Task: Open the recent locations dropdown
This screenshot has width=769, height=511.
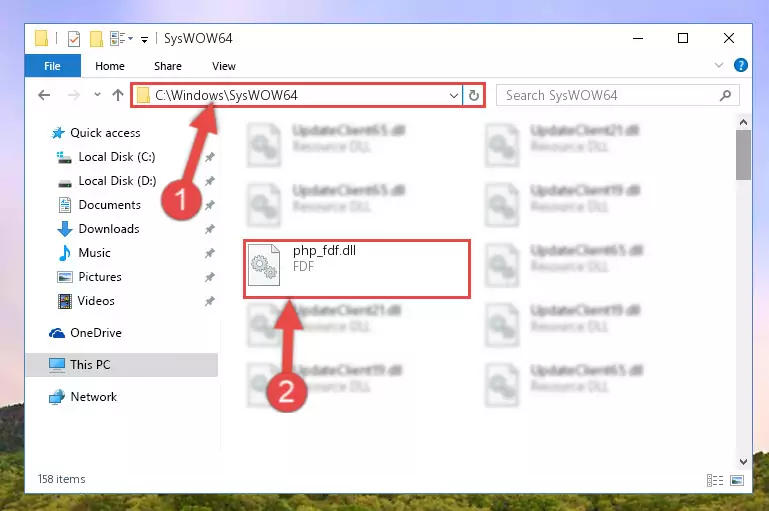Action: point(97,95)
